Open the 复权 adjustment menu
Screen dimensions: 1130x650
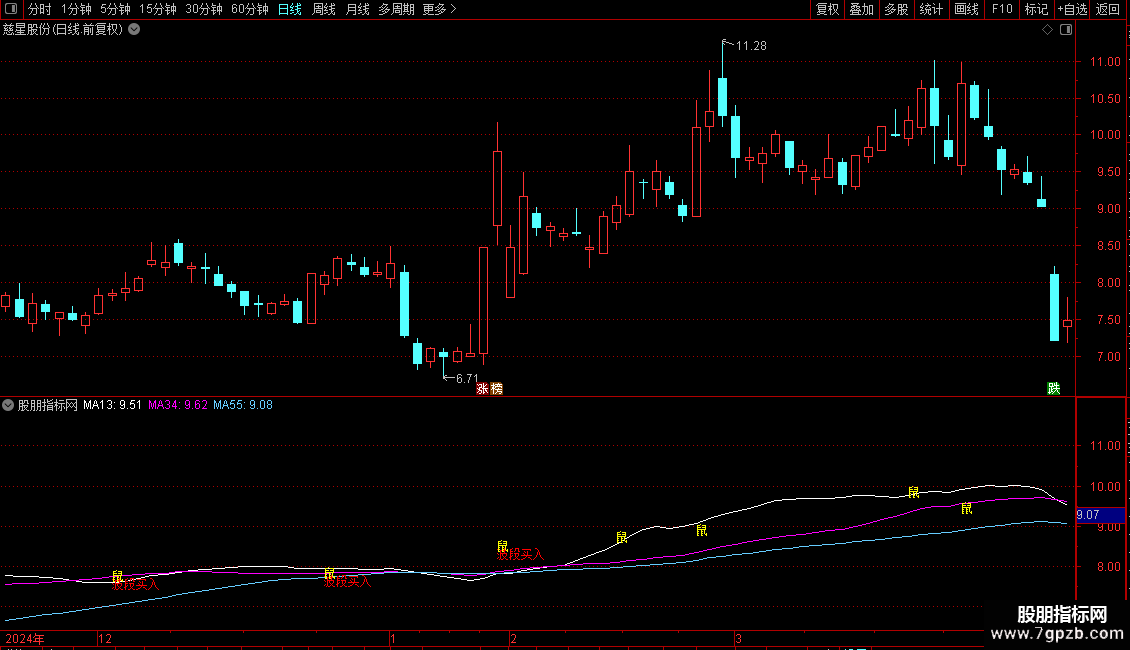827,9
